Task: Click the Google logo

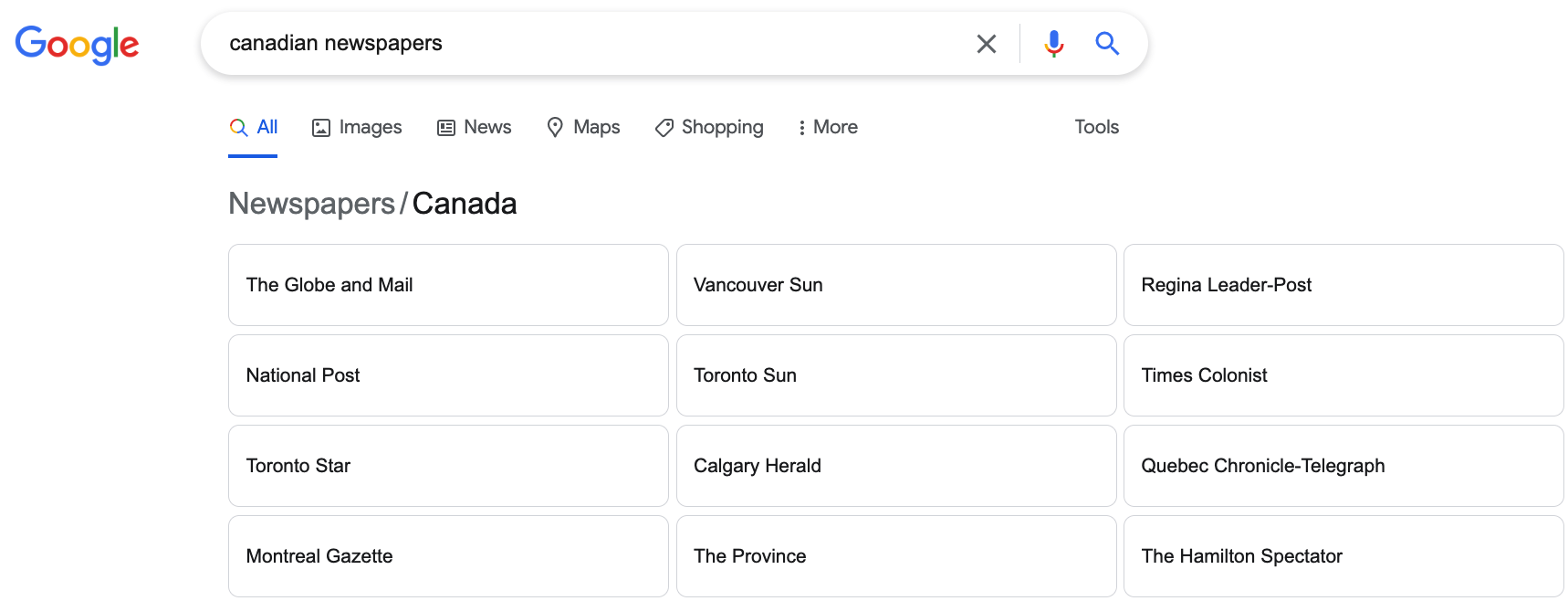Action: pos(77,44)
